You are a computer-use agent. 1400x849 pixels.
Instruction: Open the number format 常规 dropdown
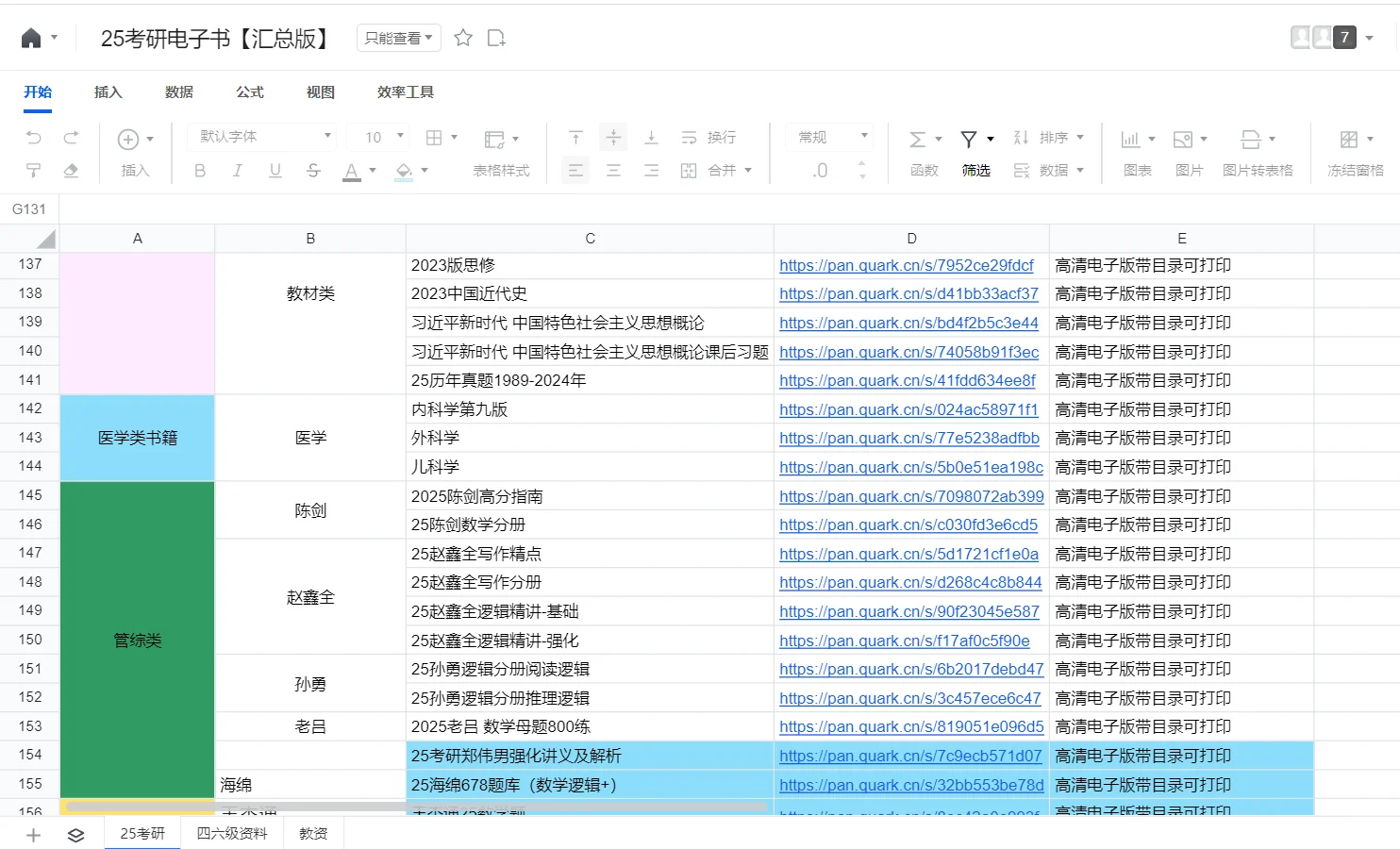829,137
